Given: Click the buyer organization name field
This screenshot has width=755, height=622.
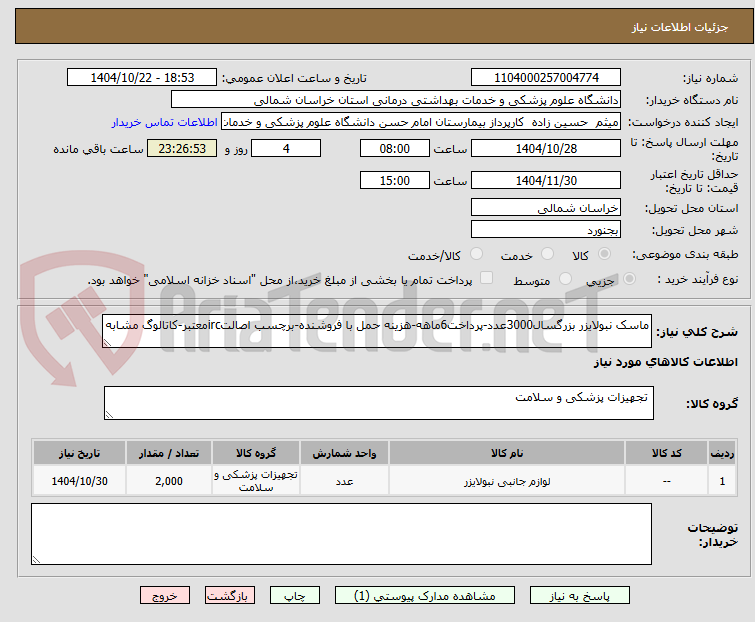Looking at the screenshot, I should click(396, 100).
